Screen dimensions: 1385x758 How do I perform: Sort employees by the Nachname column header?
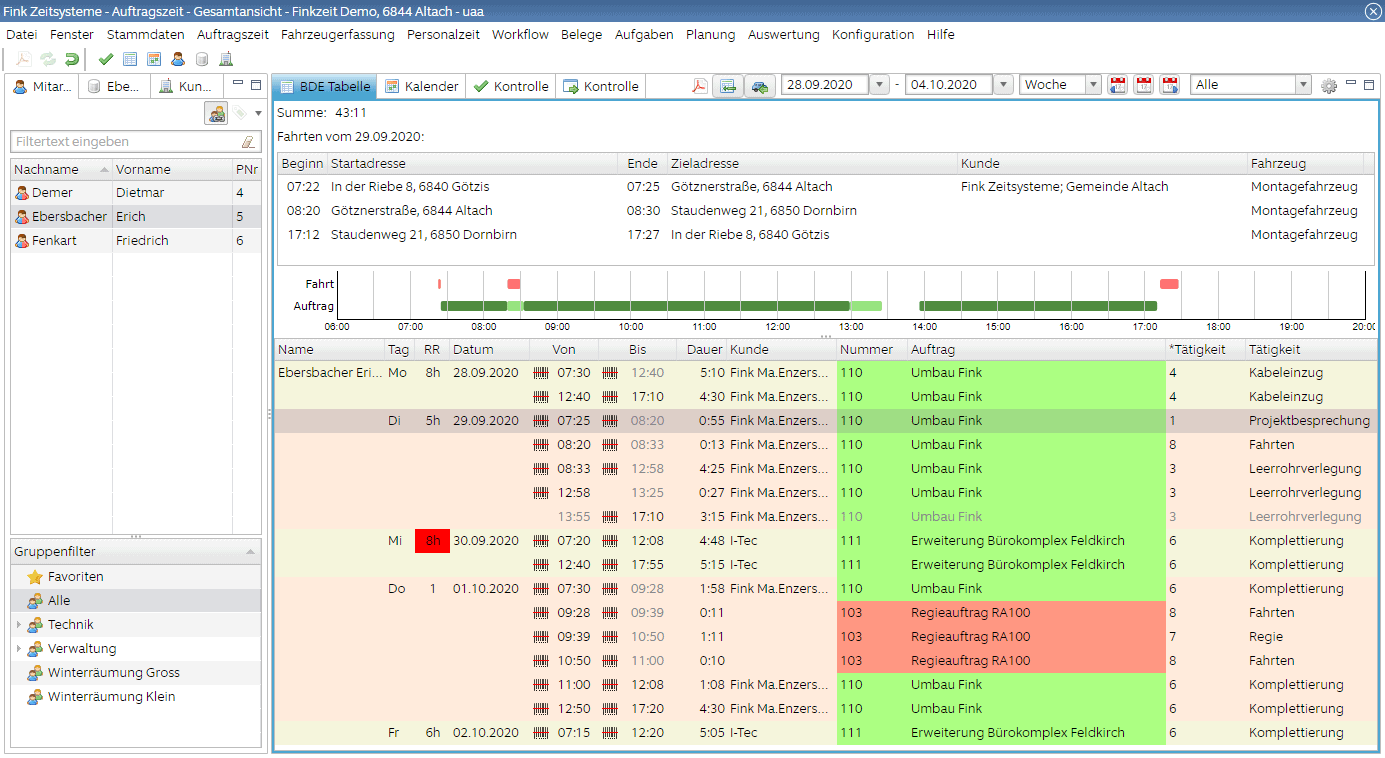pyautogui.click(x=60, y=170)
